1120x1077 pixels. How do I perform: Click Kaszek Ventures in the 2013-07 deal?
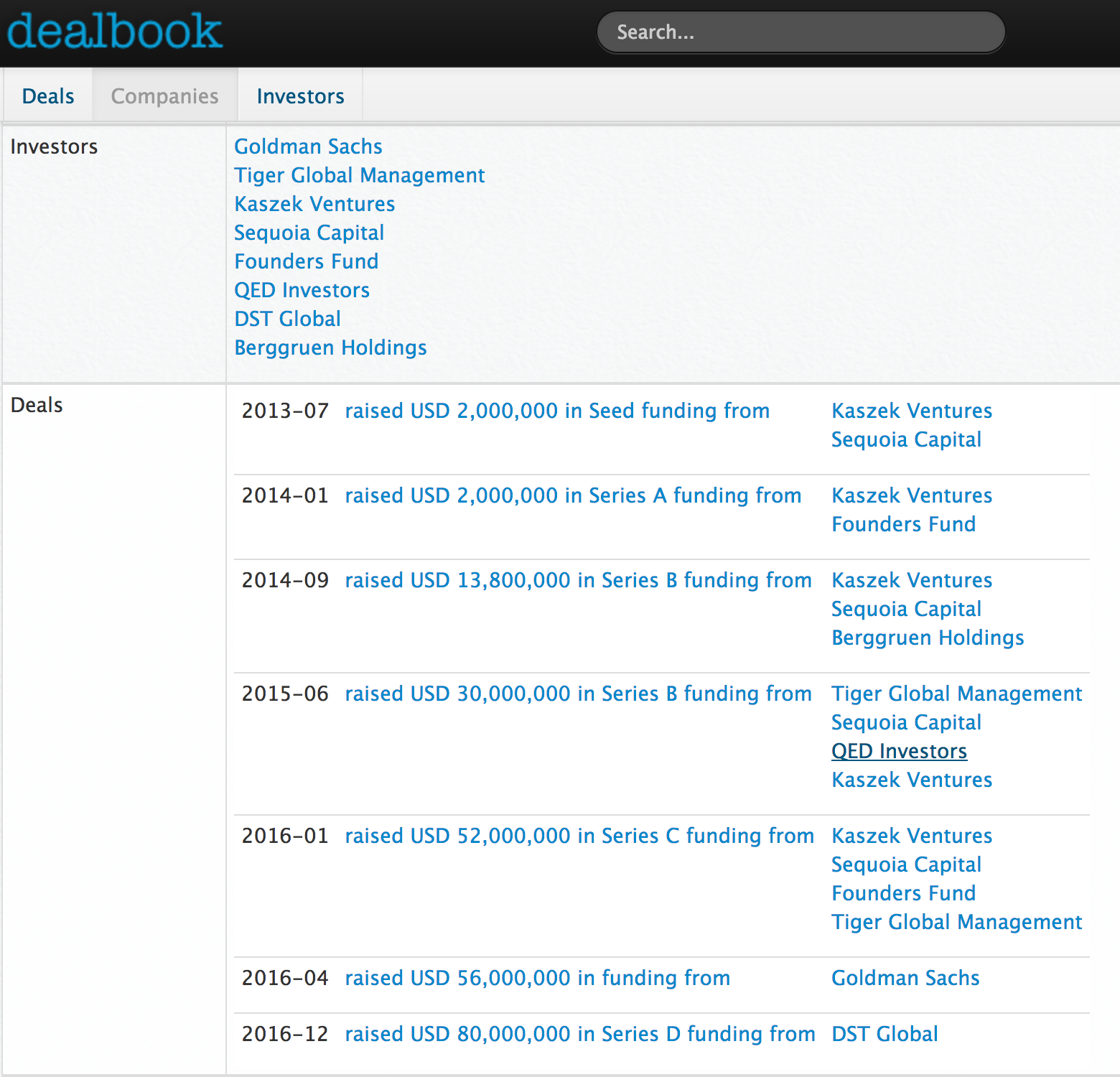[x=912, y=411]
